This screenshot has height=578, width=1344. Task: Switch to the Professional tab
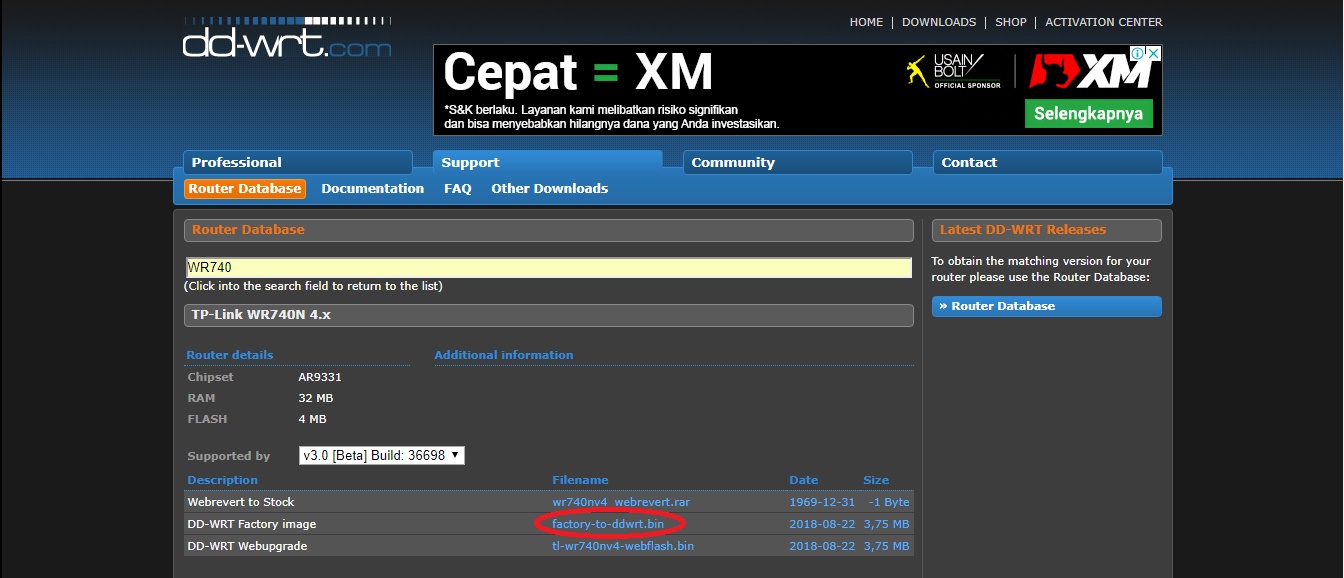[x=298, y=162]
